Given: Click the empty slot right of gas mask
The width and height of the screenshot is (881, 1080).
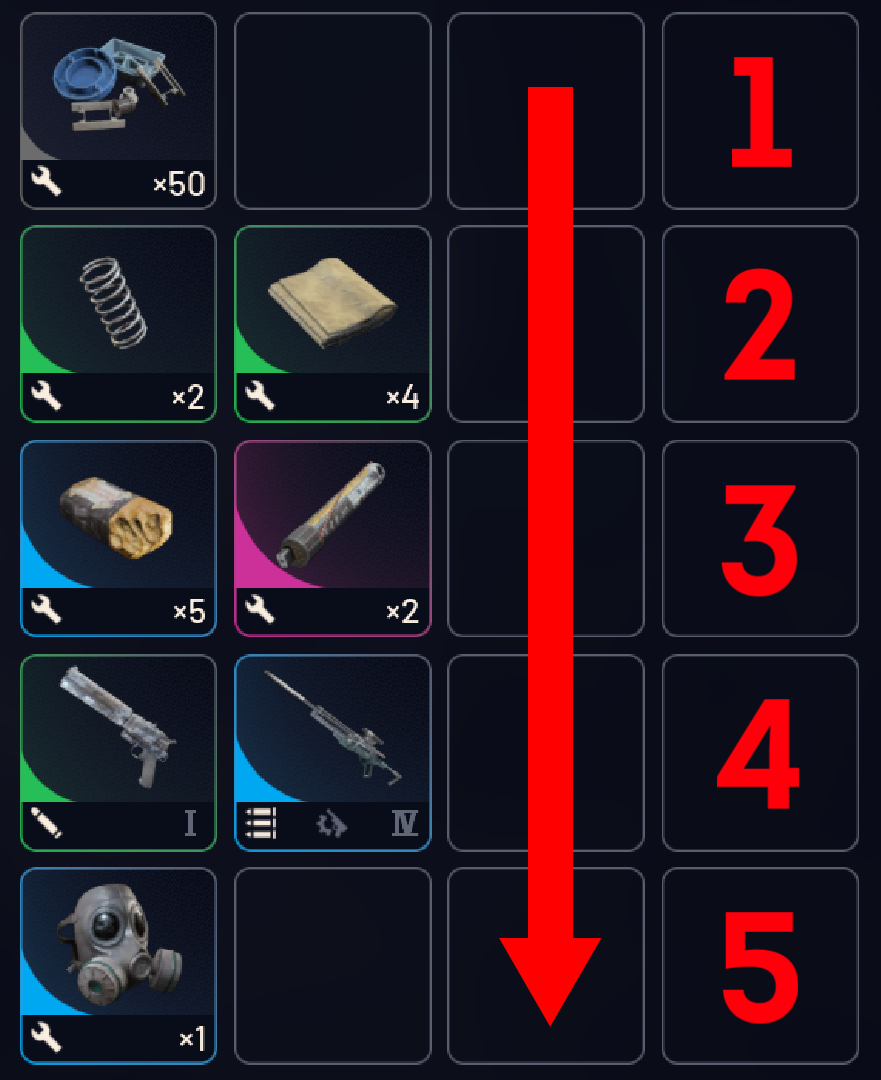Looking at the screenshot, I should tap(333, 966).
